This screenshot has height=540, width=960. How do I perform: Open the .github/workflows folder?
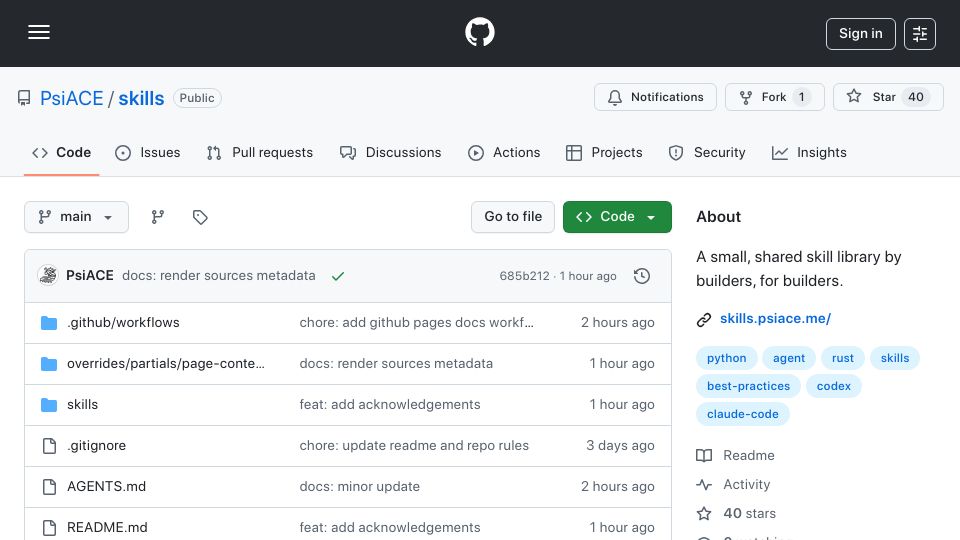point(123,323)
